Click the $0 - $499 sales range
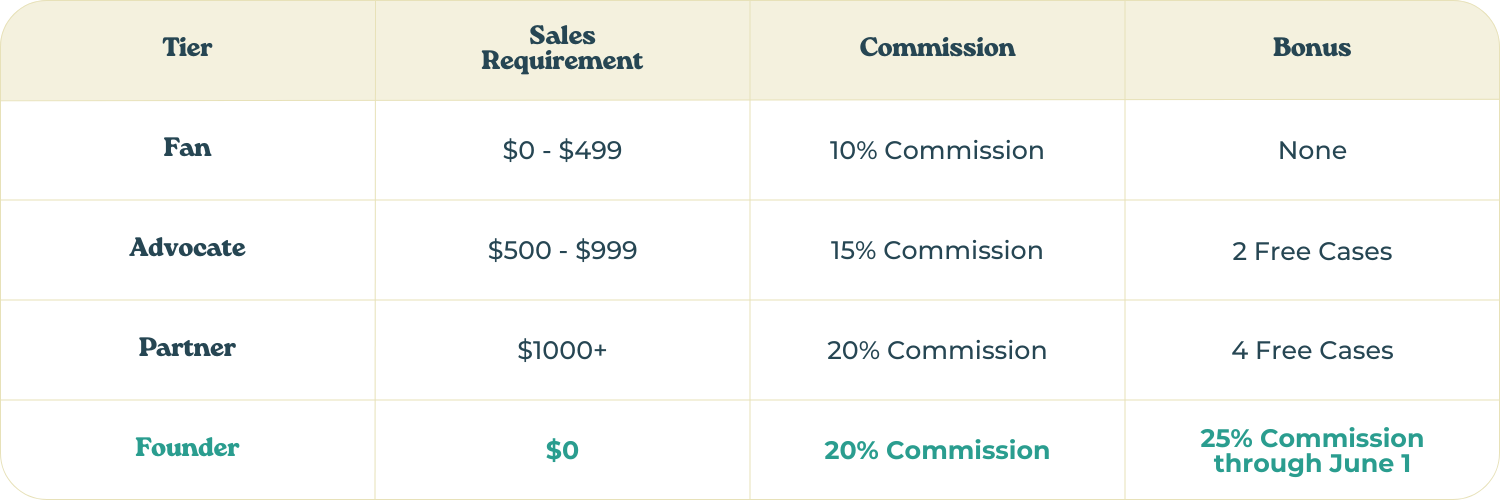The width and height of the screenshot is (1500, 500). 562,150
